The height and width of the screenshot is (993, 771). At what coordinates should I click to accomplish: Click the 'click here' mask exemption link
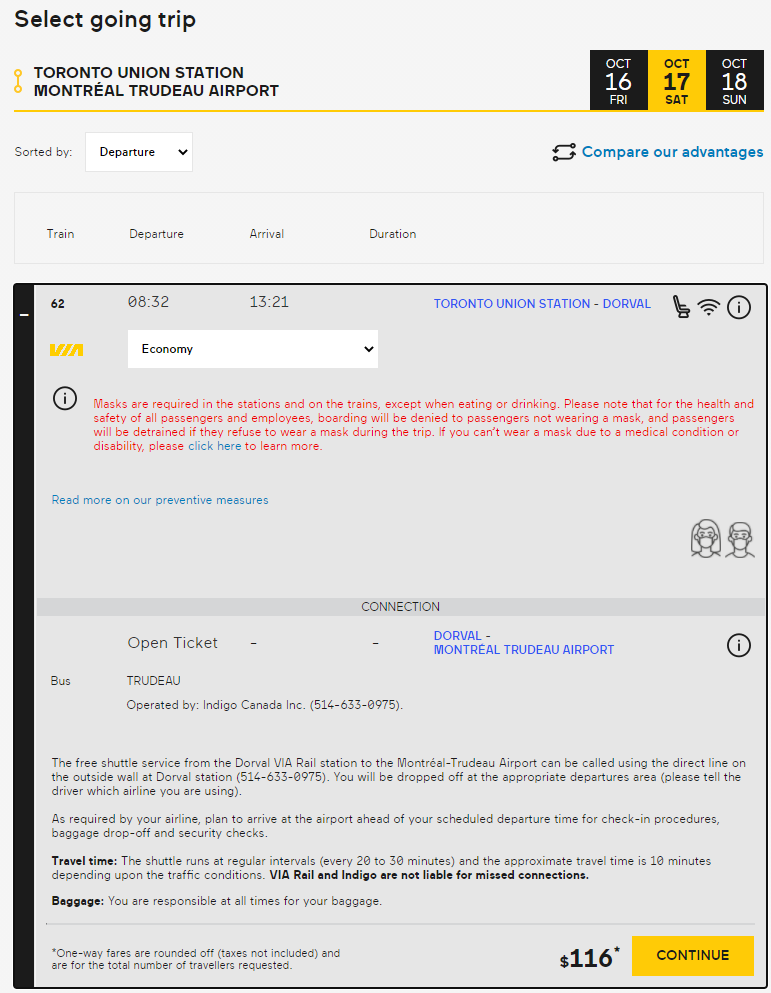tap(215, 446)
